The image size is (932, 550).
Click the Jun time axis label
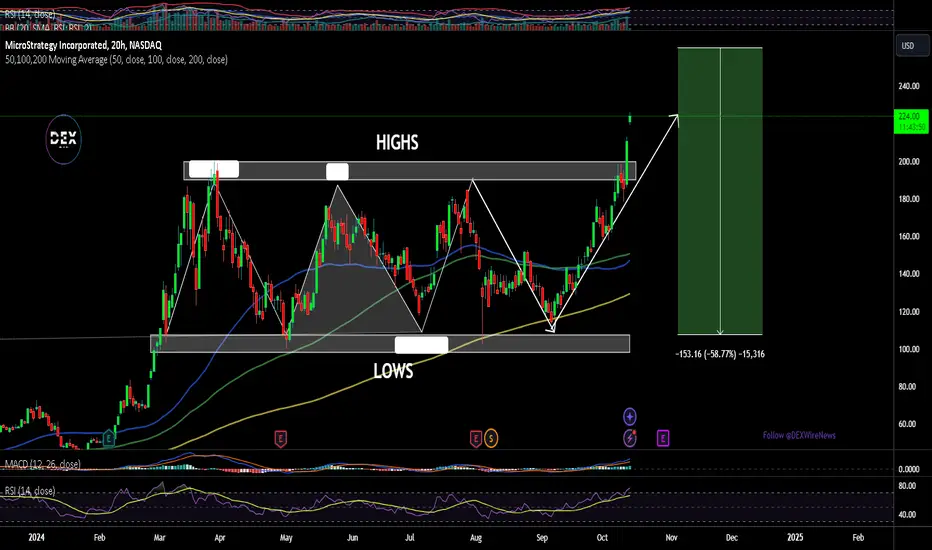[352, 538]
